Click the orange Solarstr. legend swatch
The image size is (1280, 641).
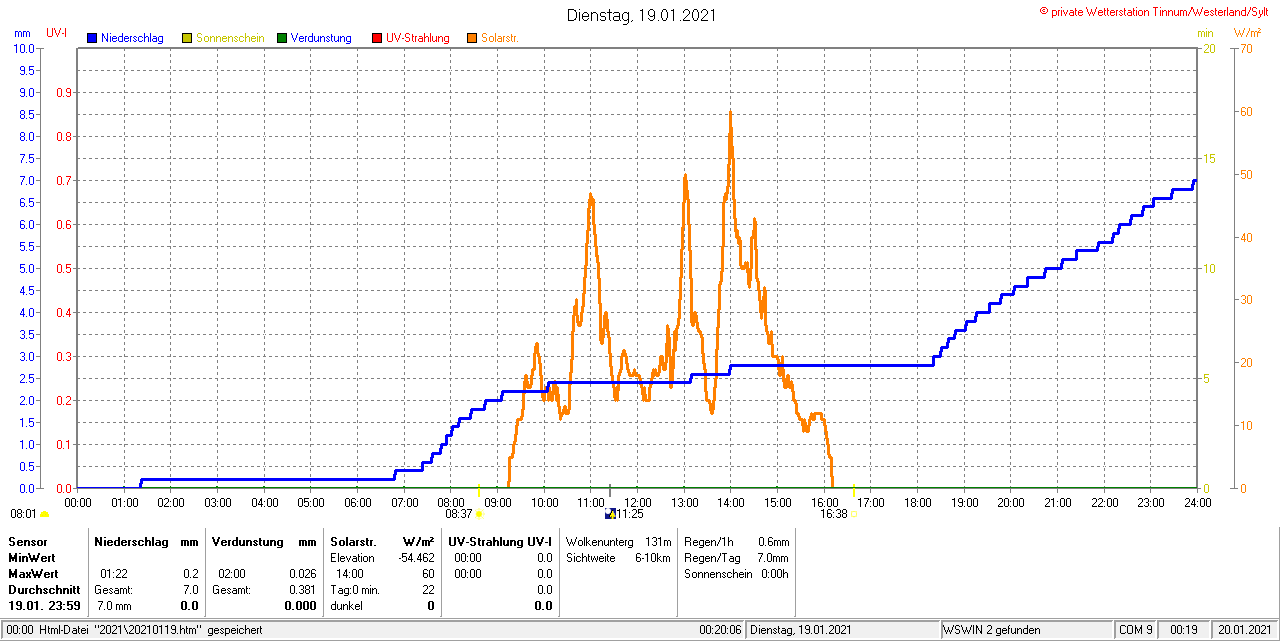pyautogui.click(x=472, y=38)
